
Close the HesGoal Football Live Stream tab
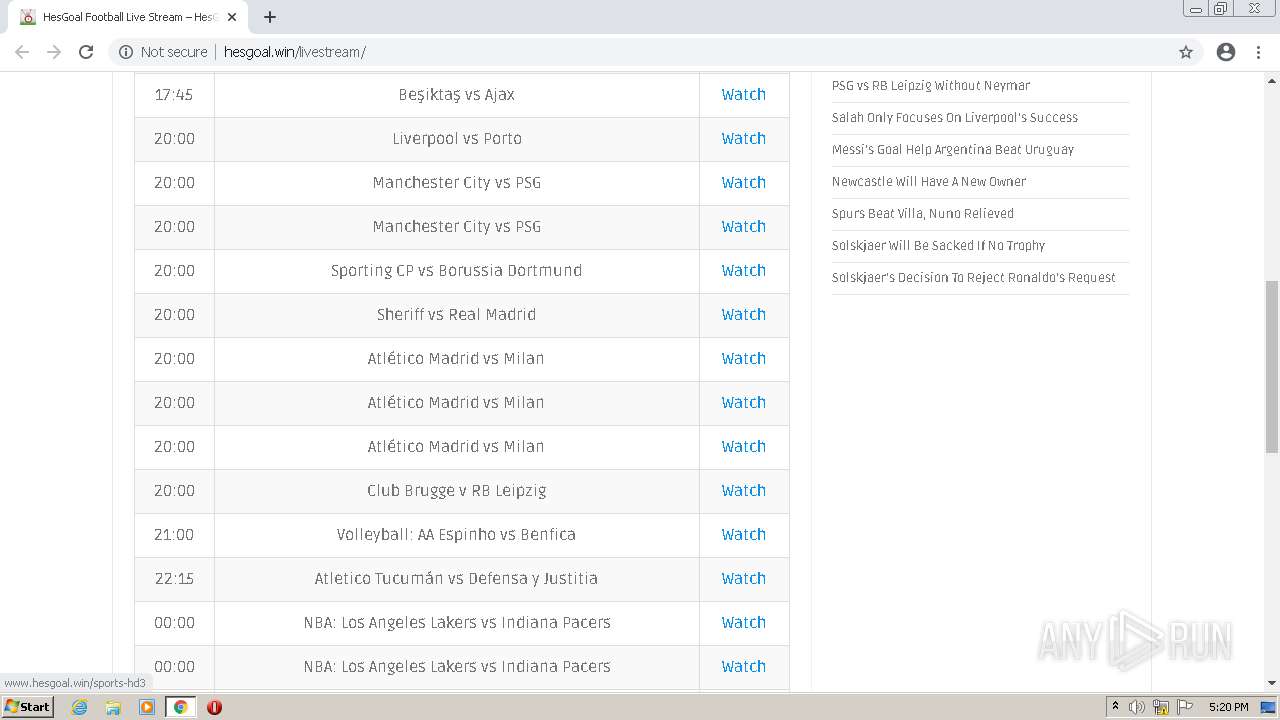[232, 17]
